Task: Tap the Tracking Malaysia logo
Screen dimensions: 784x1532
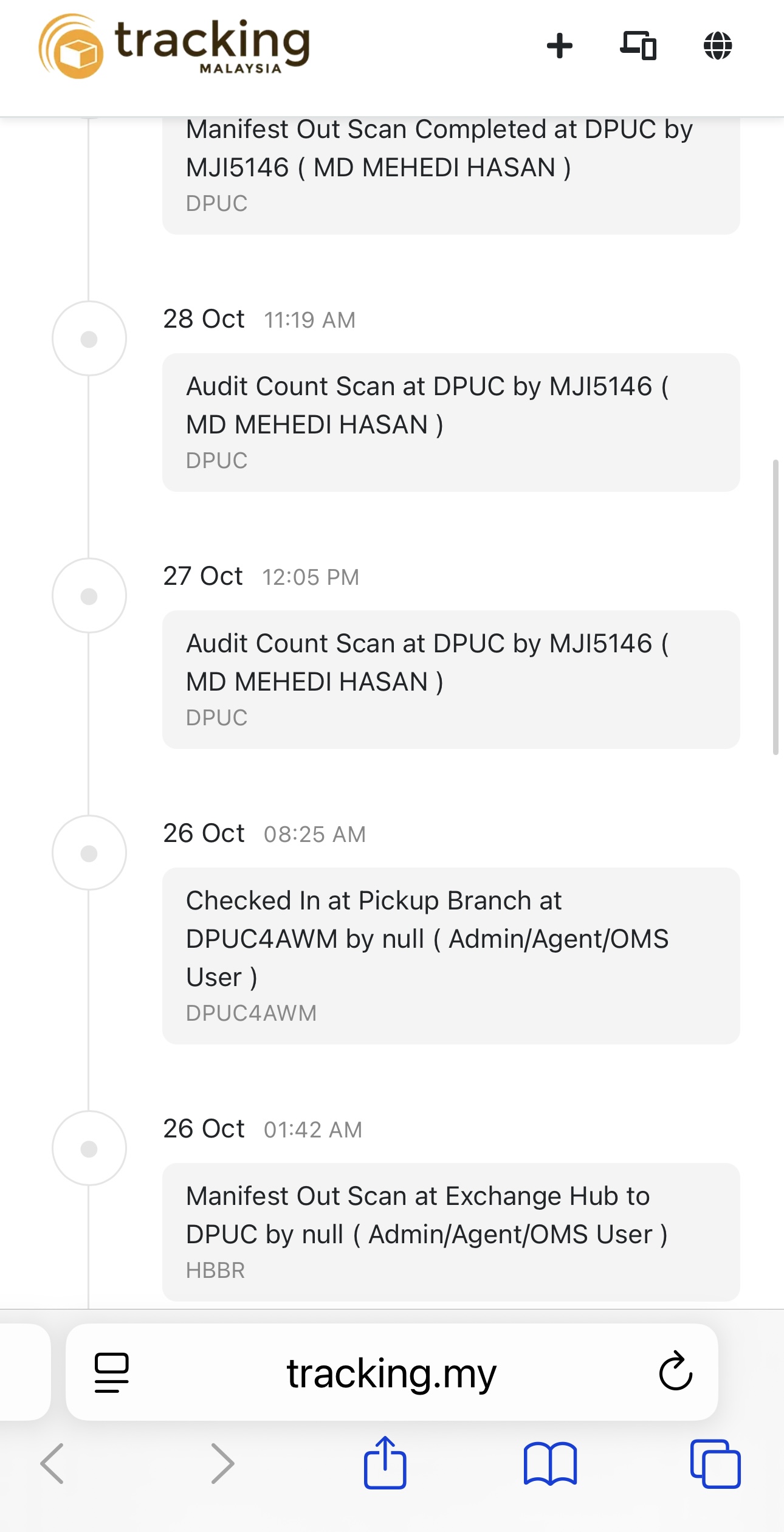Action: click(174, 46)
